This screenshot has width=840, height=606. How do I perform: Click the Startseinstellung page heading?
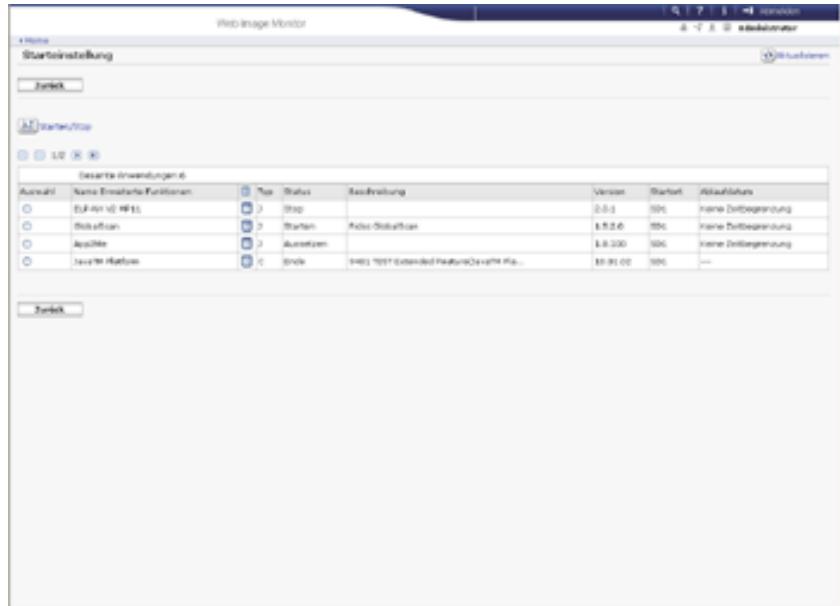68,55
